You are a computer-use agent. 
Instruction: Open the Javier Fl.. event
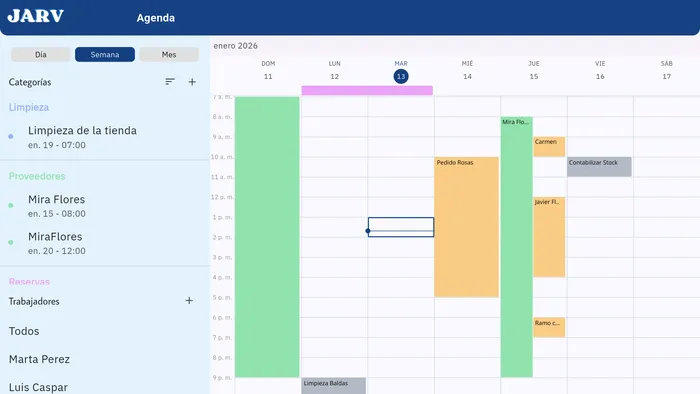coord(549,237)
